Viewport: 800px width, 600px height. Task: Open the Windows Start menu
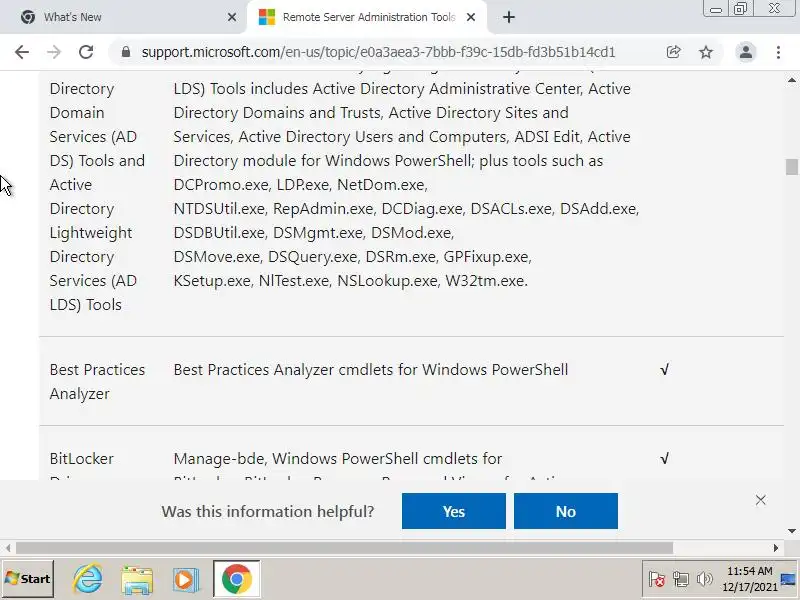point(28,579)
